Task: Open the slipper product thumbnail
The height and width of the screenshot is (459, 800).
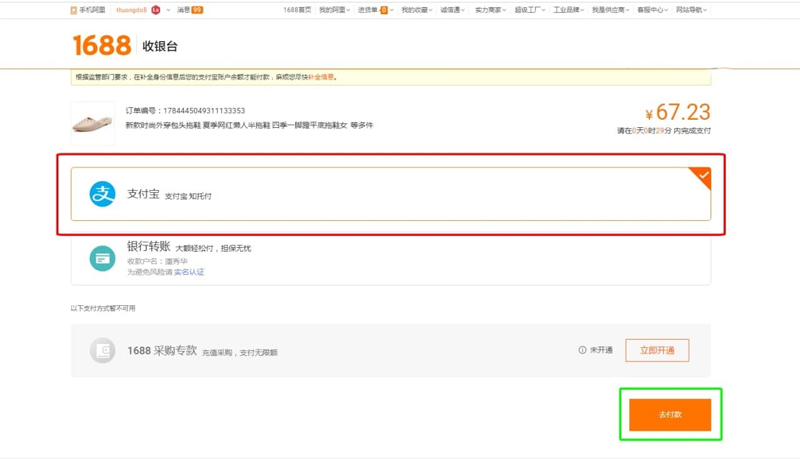Action: [92, 123]
